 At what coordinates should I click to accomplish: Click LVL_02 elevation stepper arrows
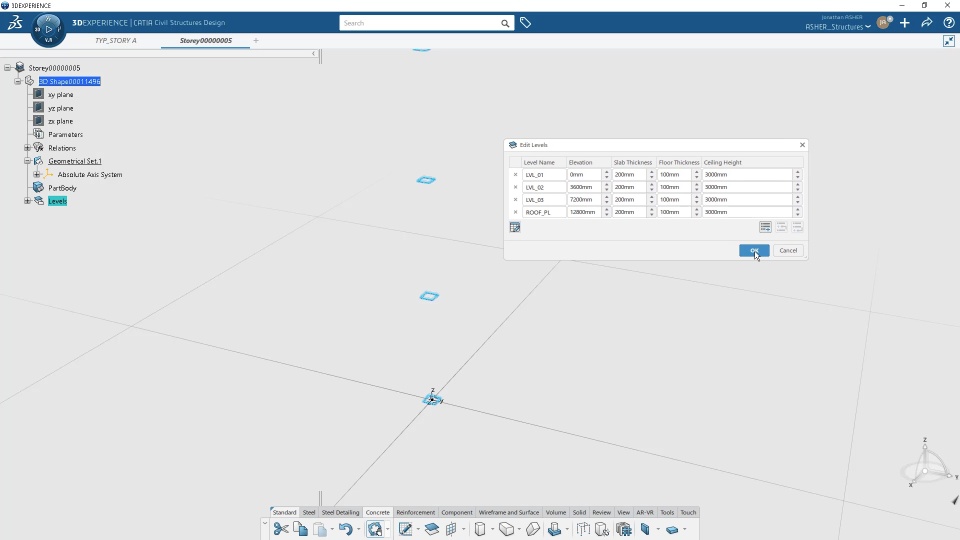click(x=607, y=187)
